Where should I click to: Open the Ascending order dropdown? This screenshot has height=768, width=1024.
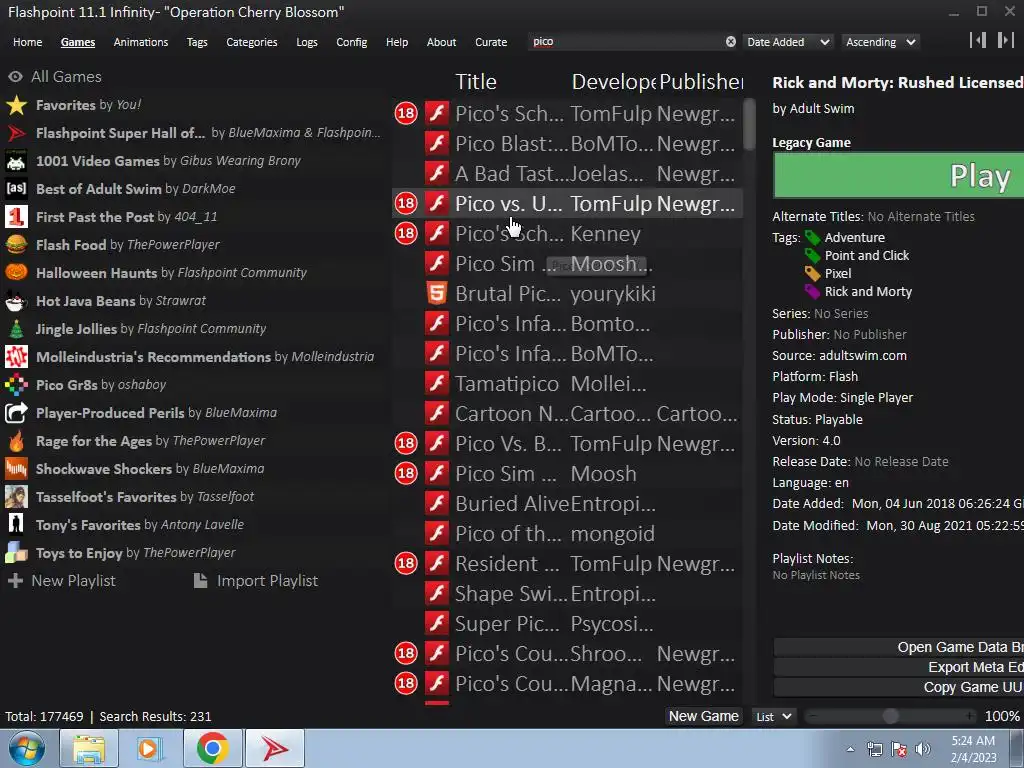point(881,42)
